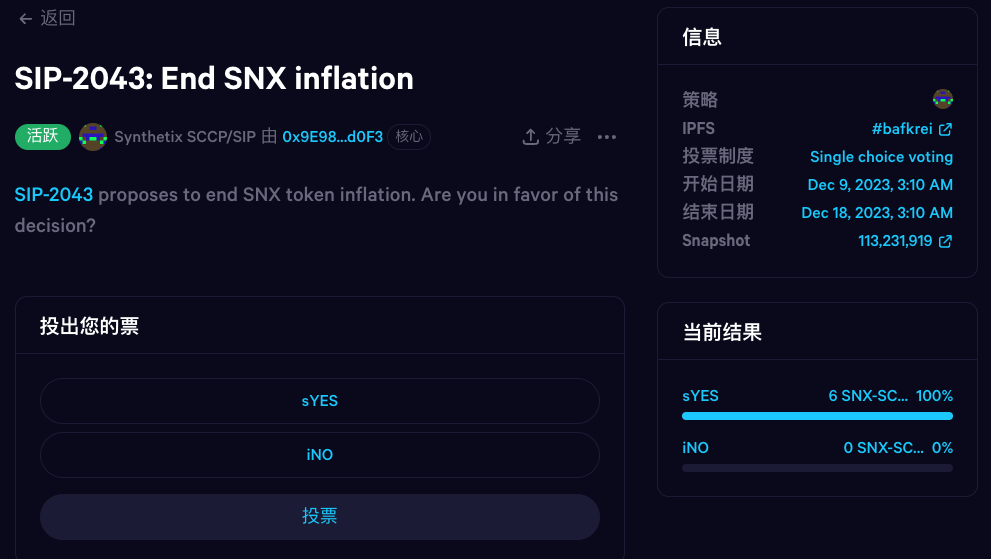Image resolution: width=991 pixels, height=559 pixels.
Task: Open author address 0x9E98...d0F3
Action: point(332,137)
